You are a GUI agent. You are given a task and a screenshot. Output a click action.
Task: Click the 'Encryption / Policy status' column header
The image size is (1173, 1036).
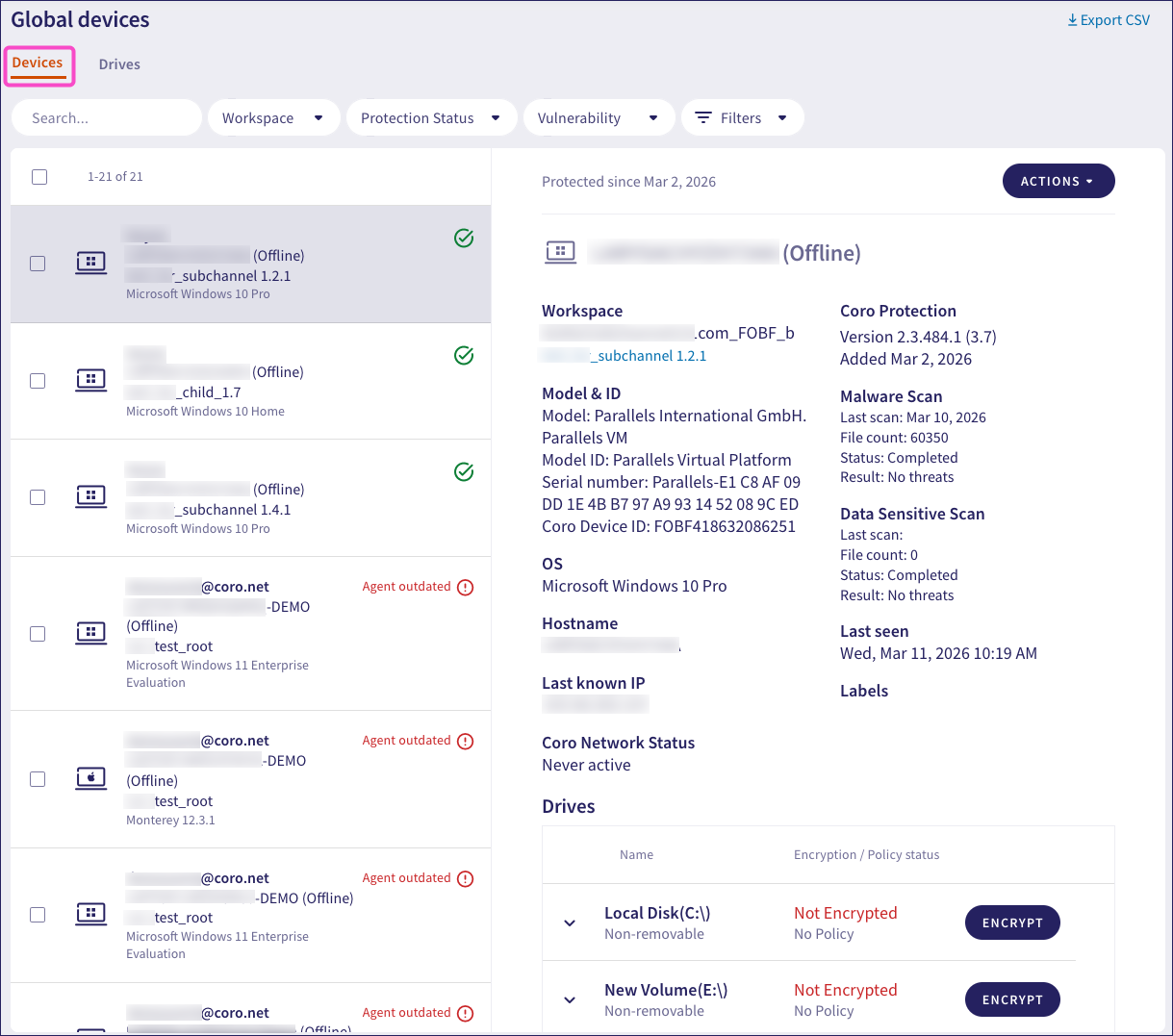[866, 854]
